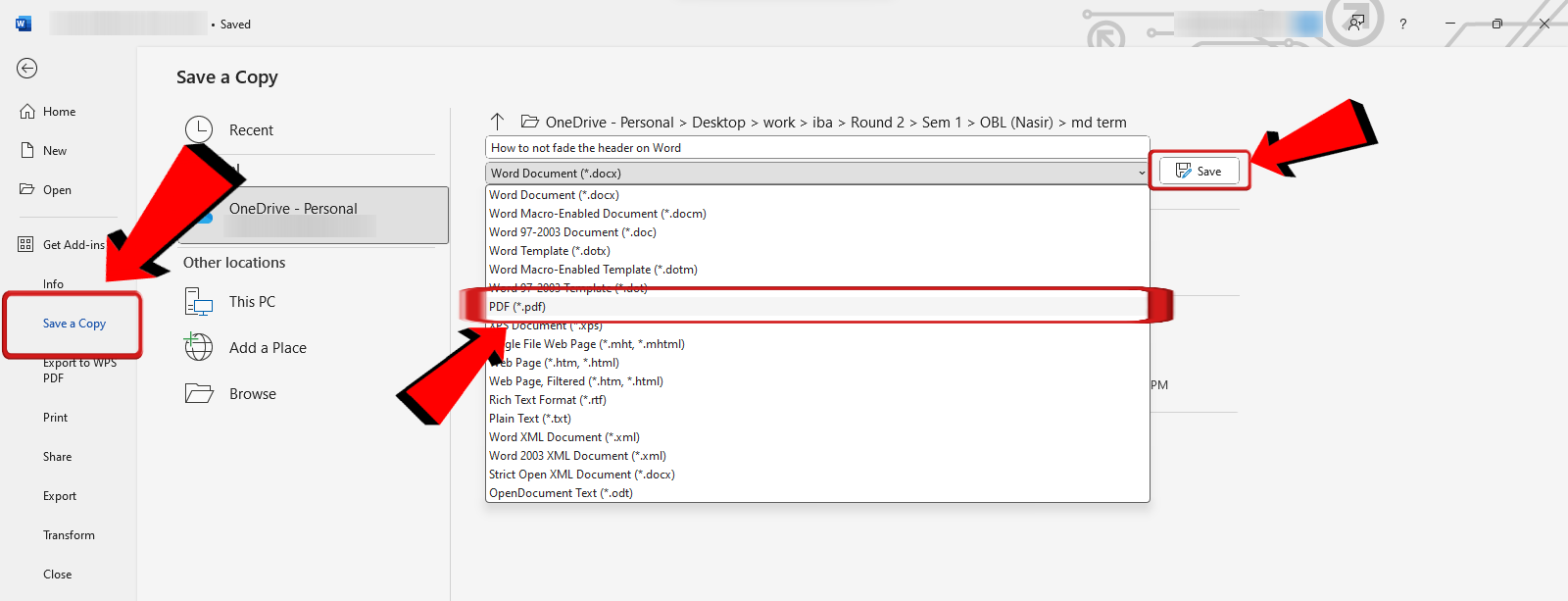This screenshot has width=1568, height=601.
Task: Select Strict Open XML Document (*.docx)
Action: click(x=817, y=475)
